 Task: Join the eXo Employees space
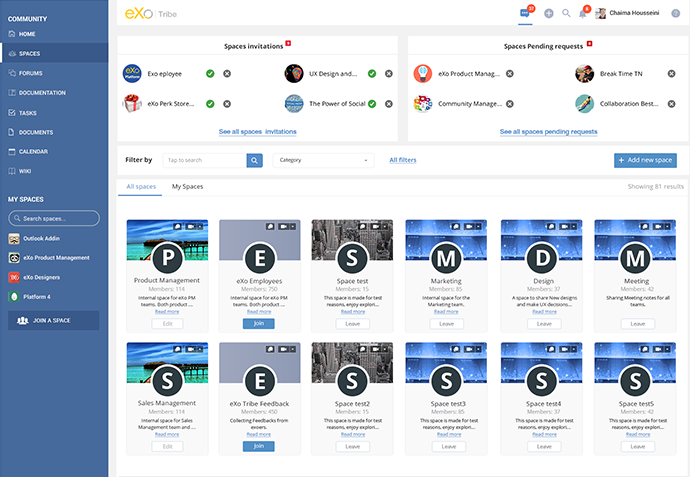(x=259, y=323)
